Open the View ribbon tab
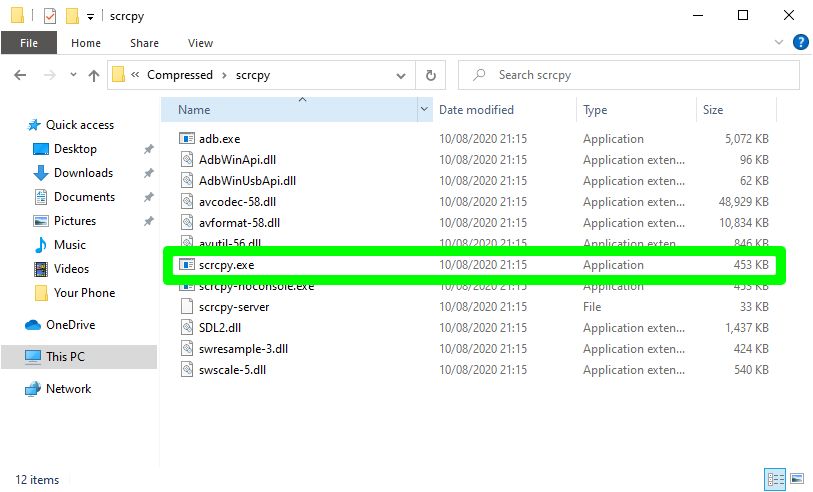The width and height of the screenshot is (813, 492). 200,43
